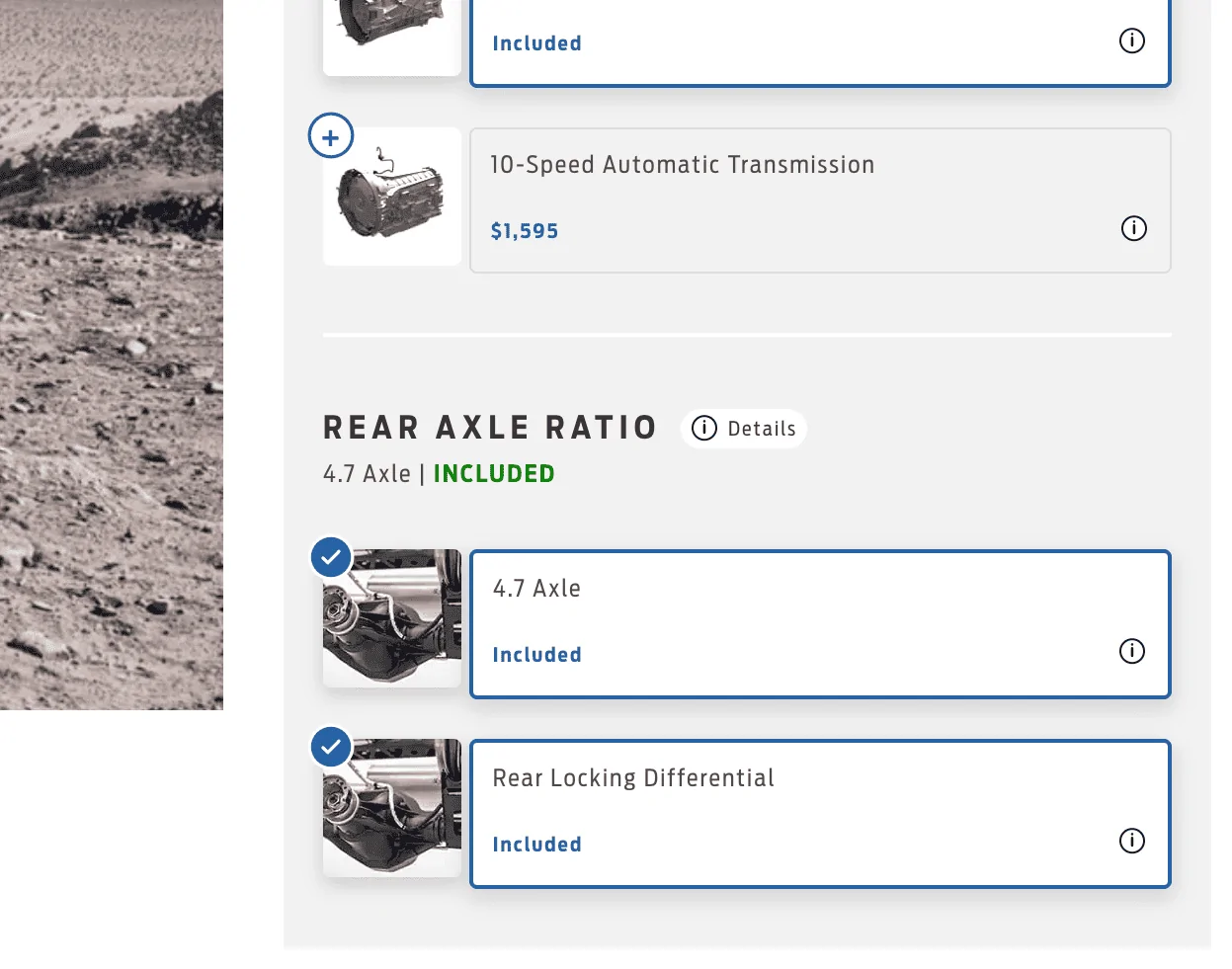Screen dimensions: 1232x969
Task: Click the 4.7 Axle thumbnail image
Action: [x=392, y=618]
